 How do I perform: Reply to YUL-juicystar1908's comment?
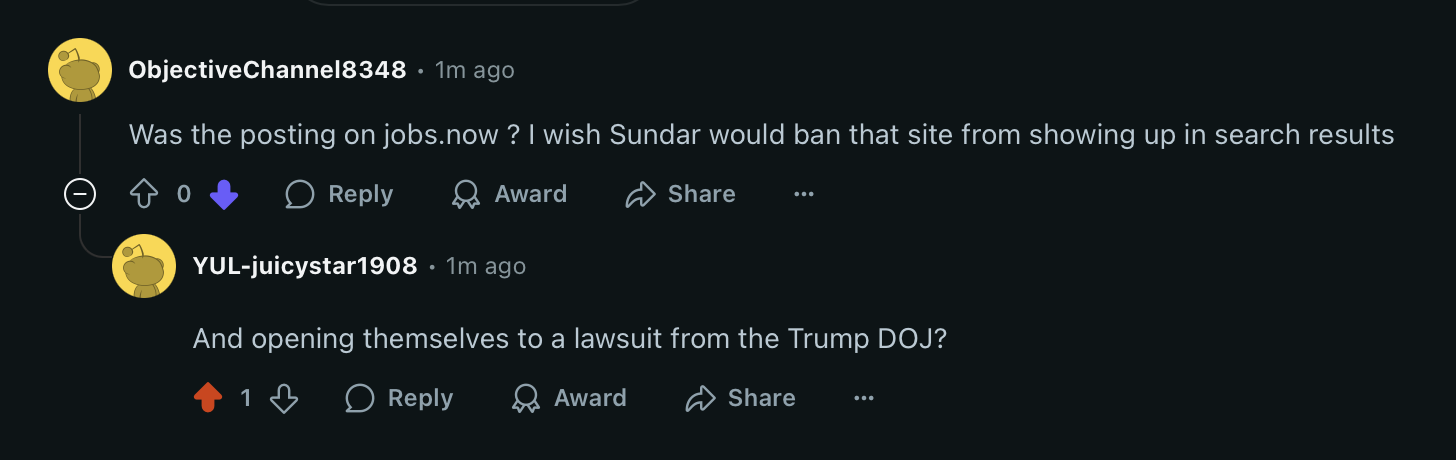(399, 398)
